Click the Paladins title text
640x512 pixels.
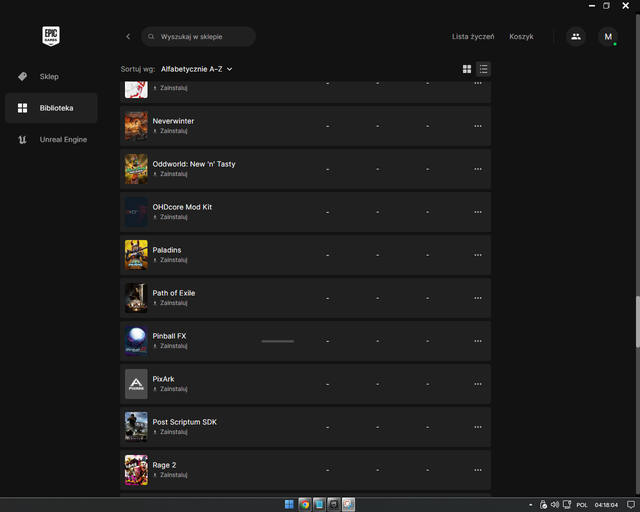tap(167, 250)
